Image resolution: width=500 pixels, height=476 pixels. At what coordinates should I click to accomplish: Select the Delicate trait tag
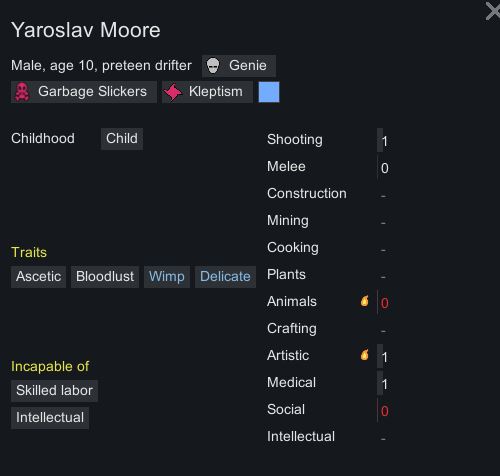225,277
